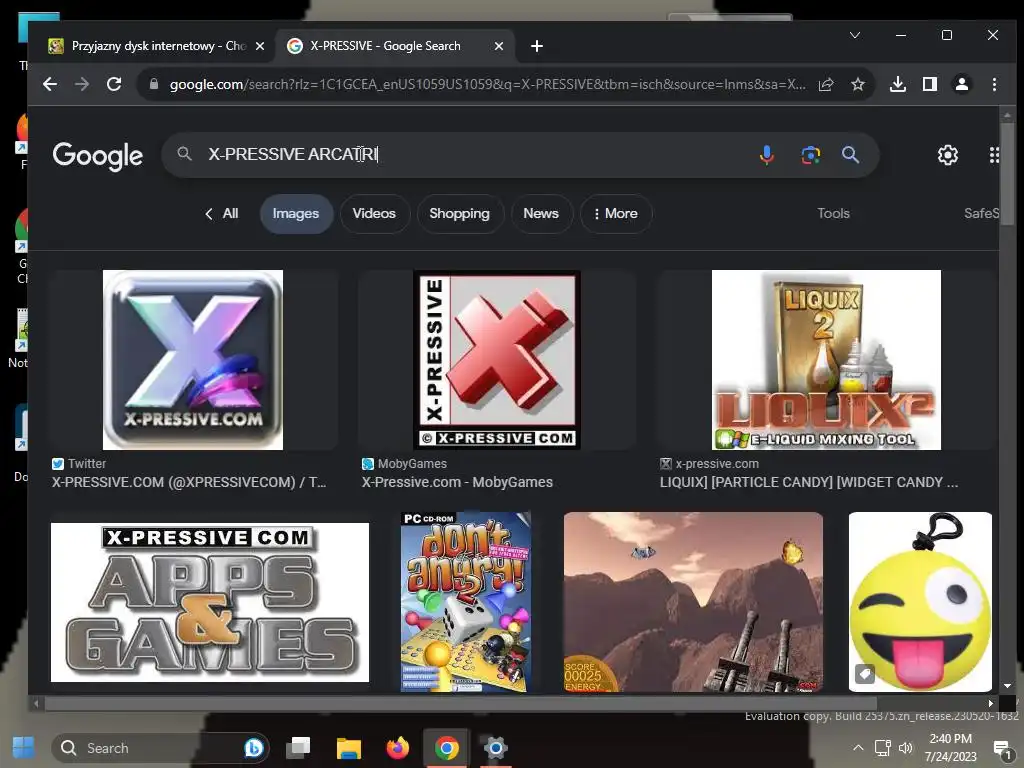Image resolution: width=1024 pixels, height=768 pixels.
Task: Open Chrome downloads from the toolbar
Action: click(898, 84)
